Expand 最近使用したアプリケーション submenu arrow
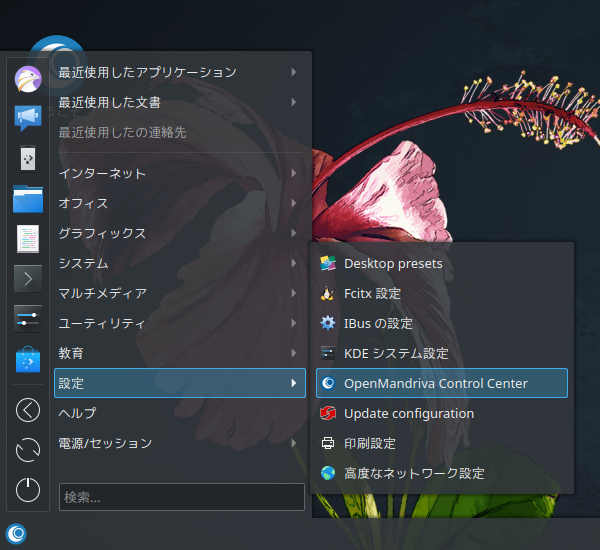Image resolution: width=600 pixels, height=550 pixels. 293,72
